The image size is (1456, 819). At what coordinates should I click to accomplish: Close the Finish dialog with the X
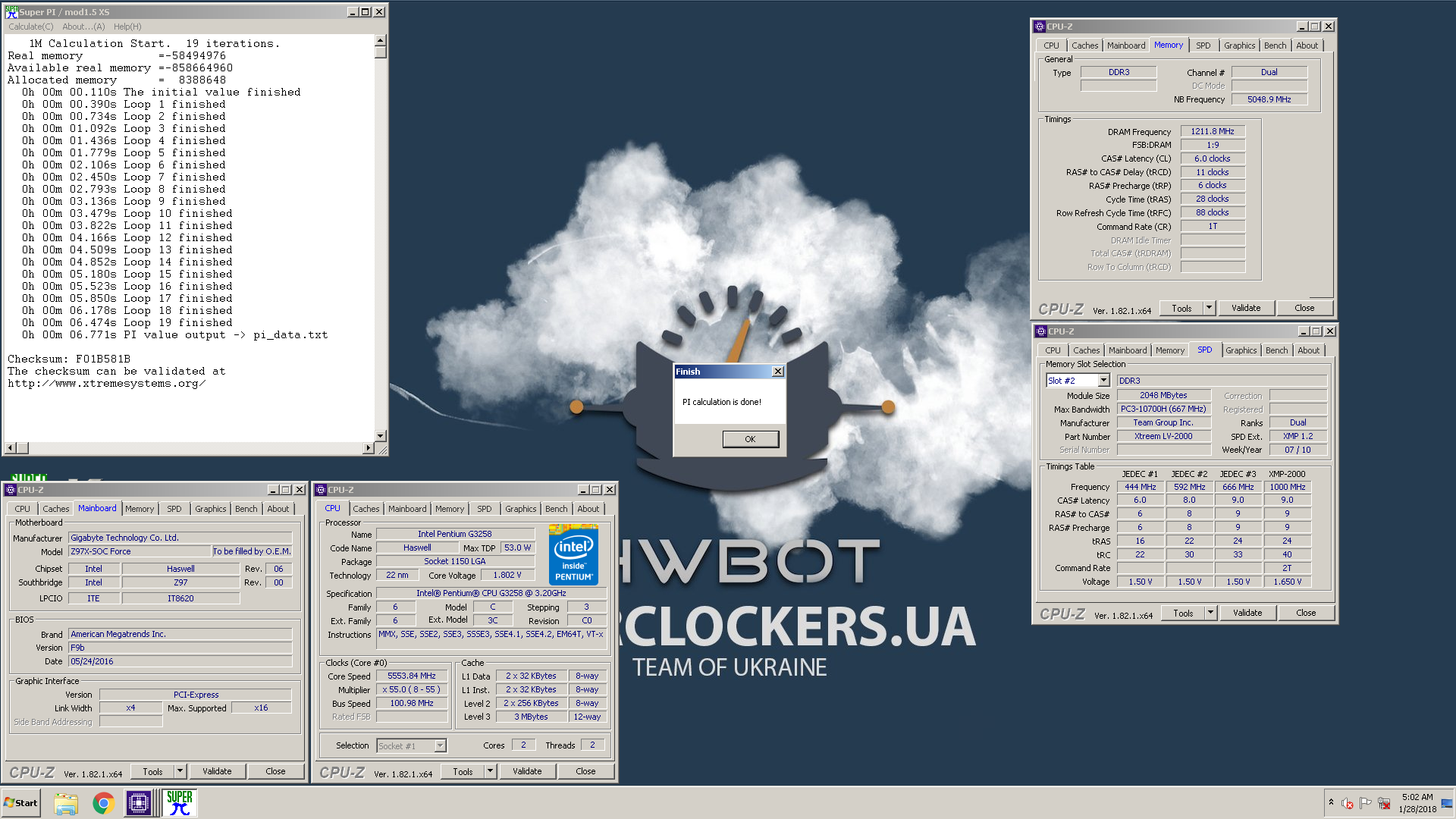click(777, 372)
